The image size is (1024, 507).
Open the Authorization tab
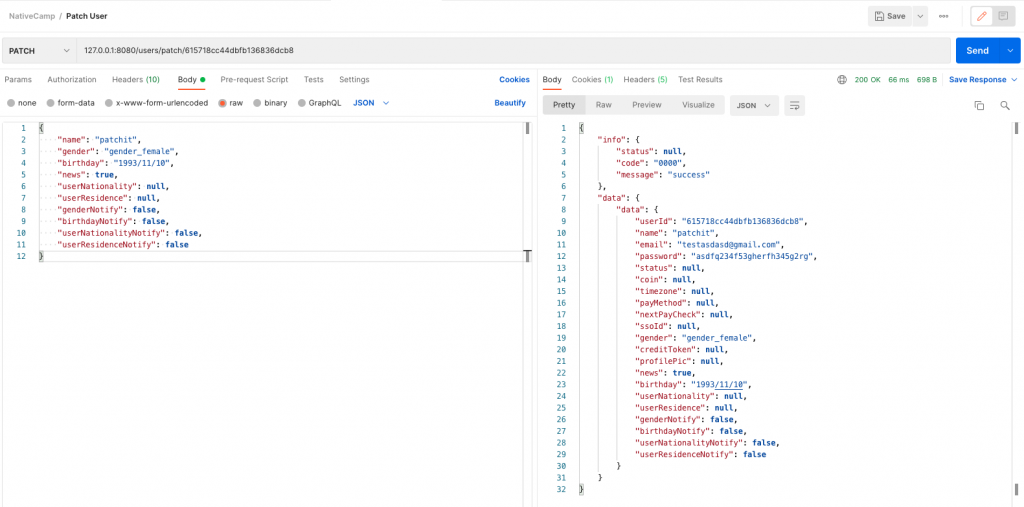coord(72,80)
